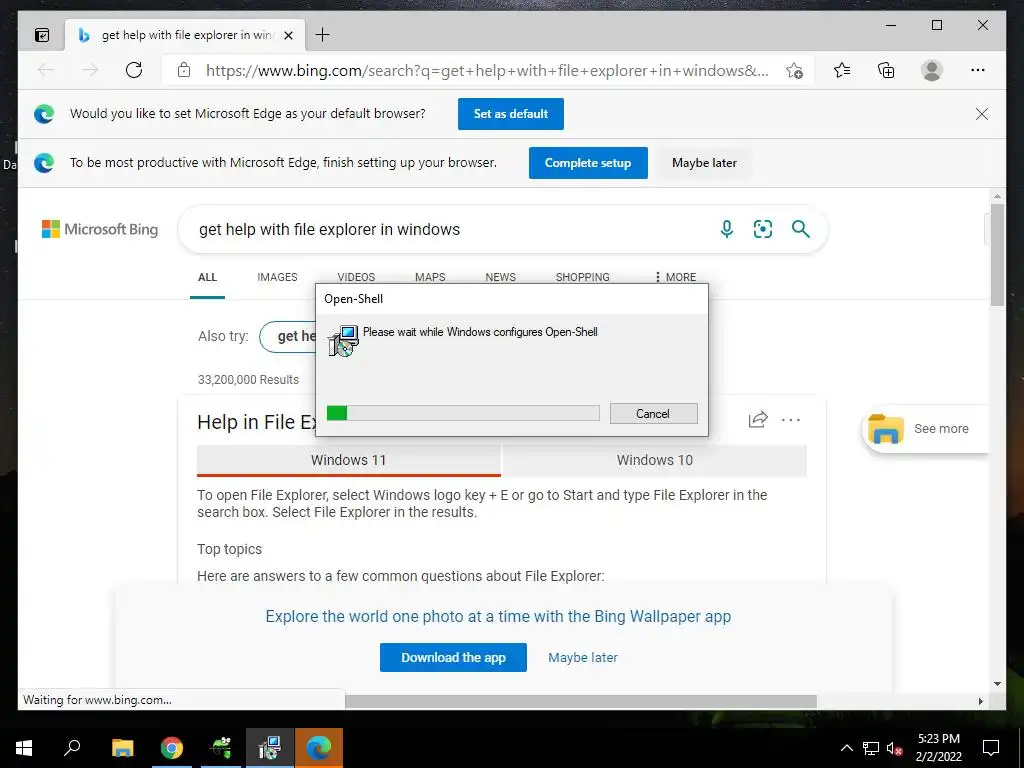Go to Microsoft Bing home logo

click(100, 229)
